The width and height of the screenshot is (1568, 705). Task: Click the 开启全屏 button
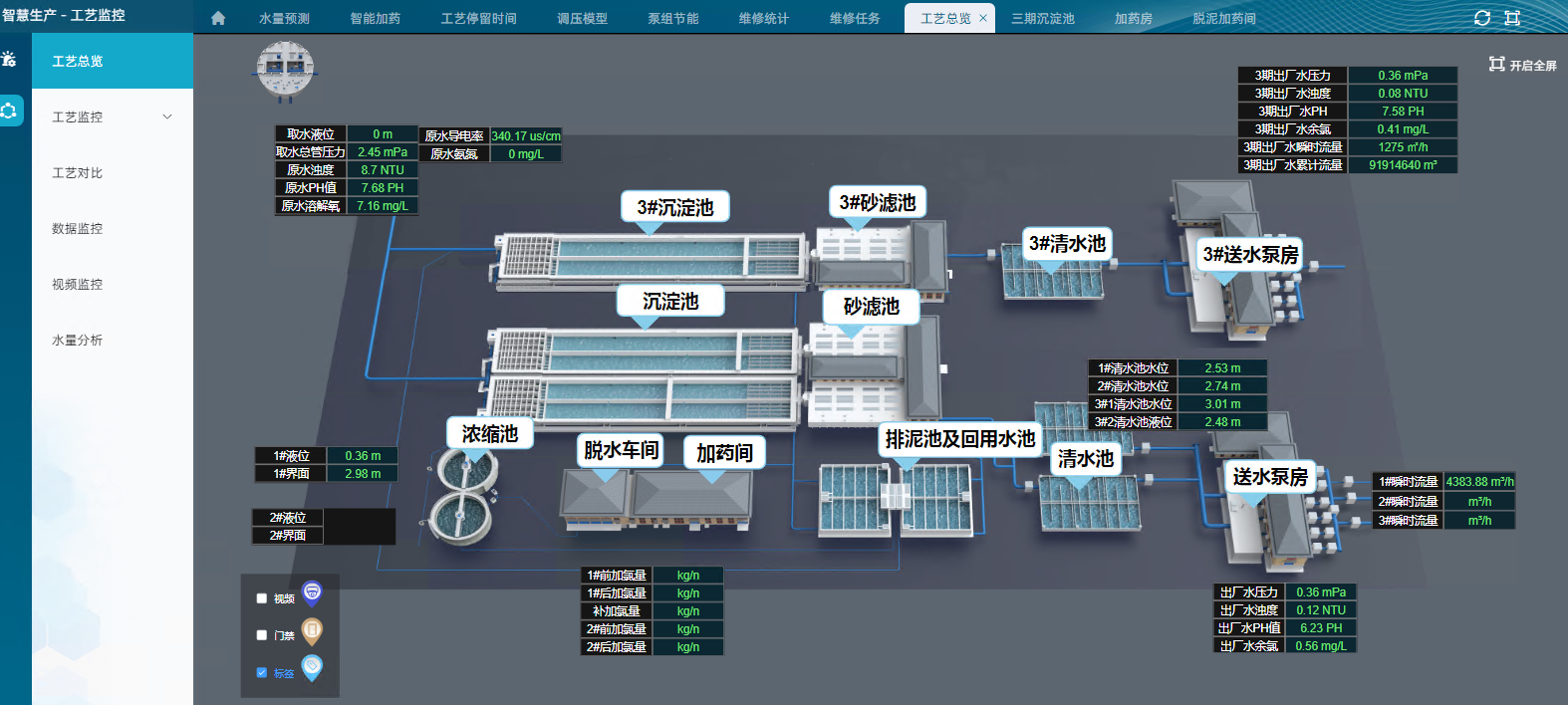(1522, 65)
